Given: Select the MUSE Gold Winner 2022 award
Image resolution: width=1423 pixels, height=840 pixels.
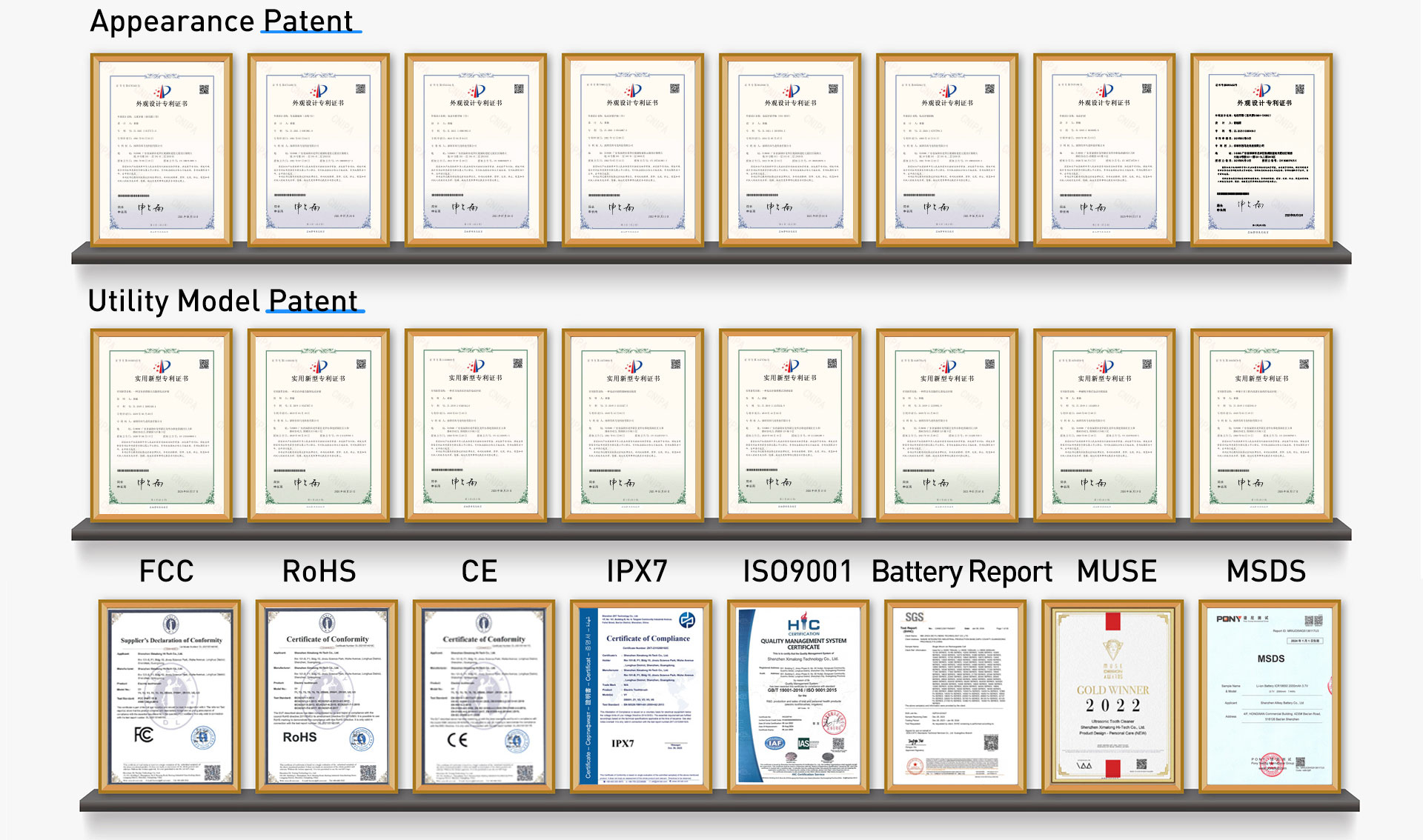Looking at the screenshot, I should point(1112,696).
